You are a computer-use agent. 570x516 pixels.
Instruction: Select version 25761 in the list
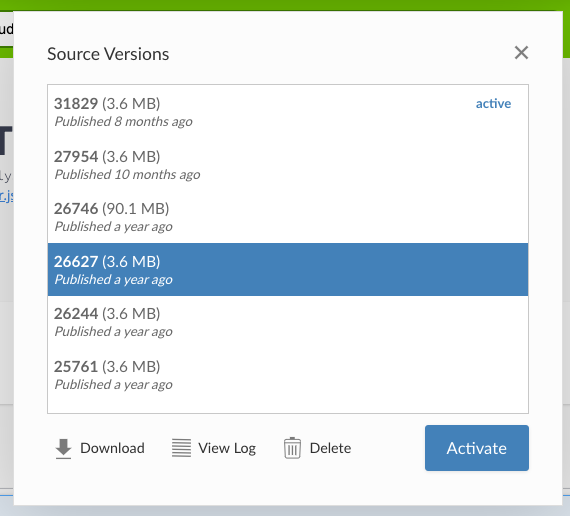click(288, 375)
